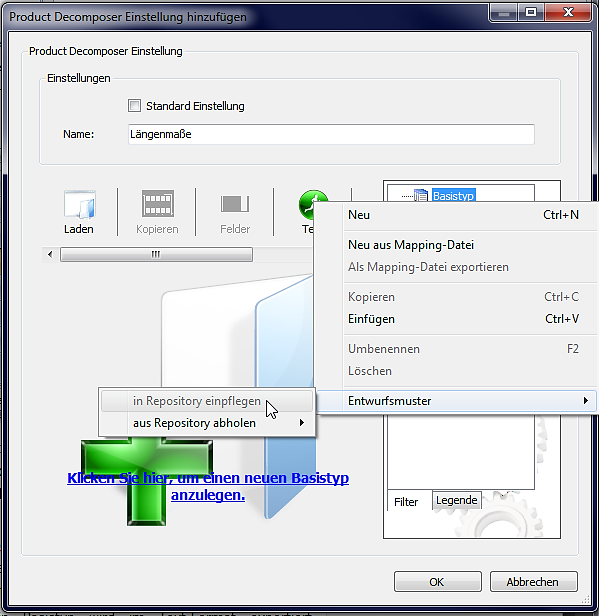599x616 pixels.
Task: Expand the Entwurfsmuster submenu arrow
Action: point(586,401)
